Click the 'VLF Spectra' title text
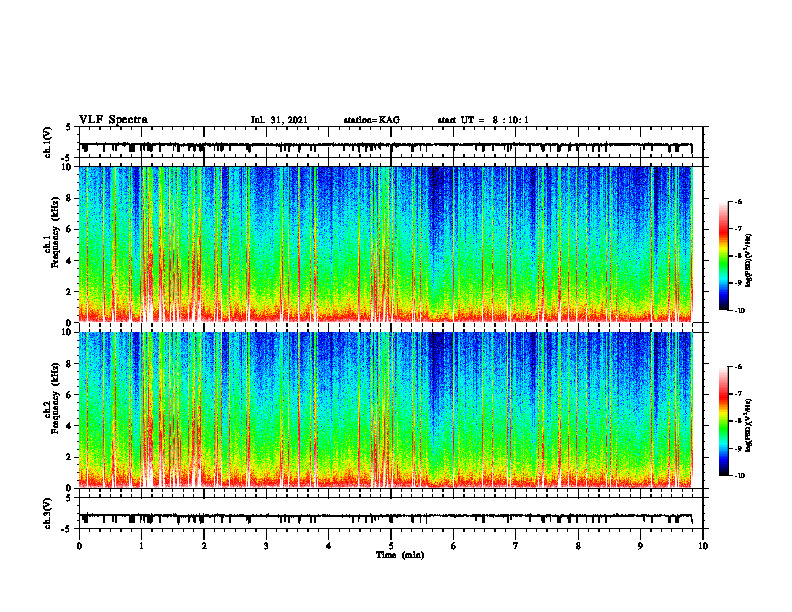This screenshot has width=792, height=612. [113, 119]
